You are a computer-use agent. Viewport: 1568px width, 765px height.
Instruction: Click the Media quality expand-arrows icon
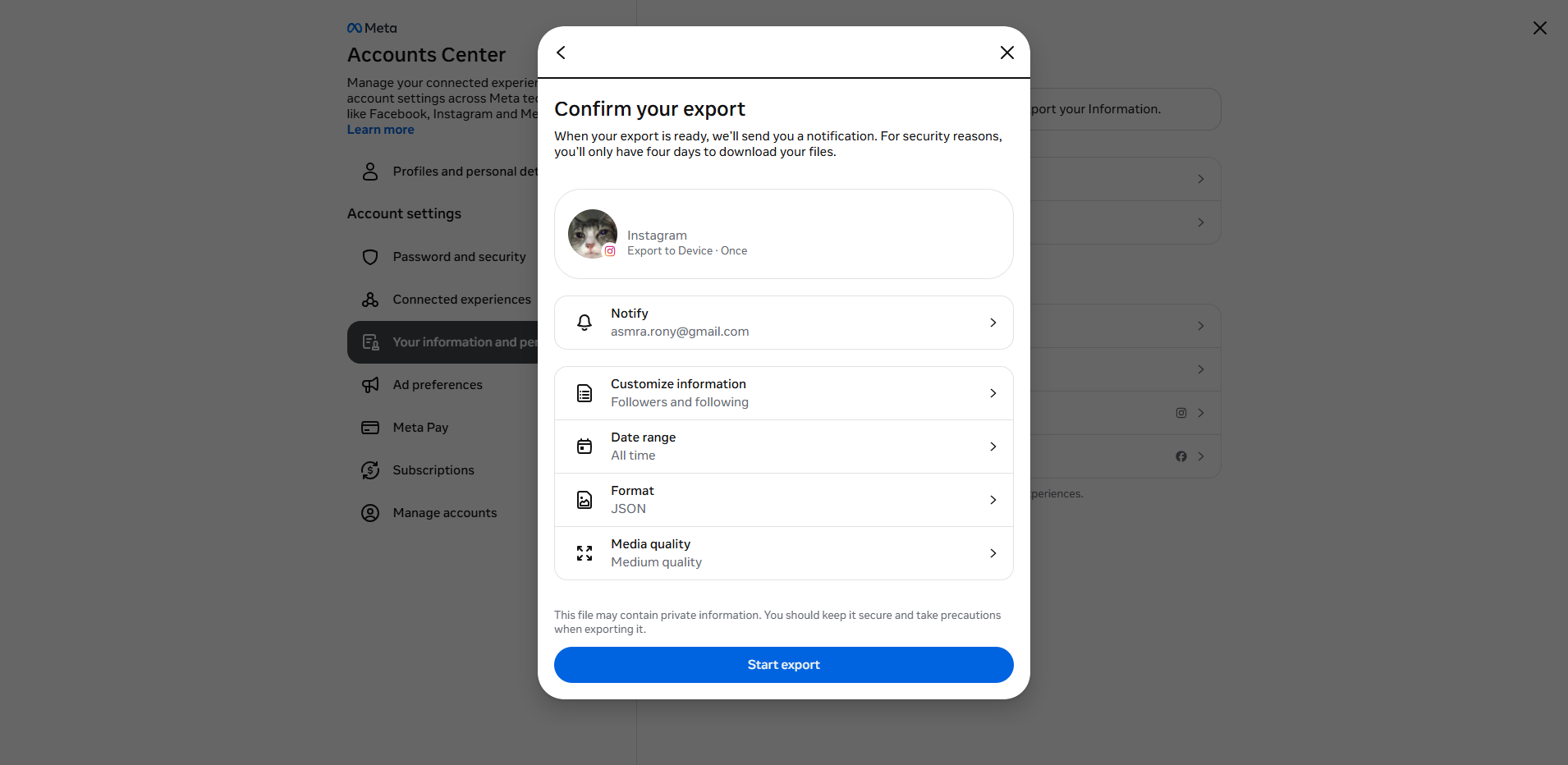[x=585, y=553]
